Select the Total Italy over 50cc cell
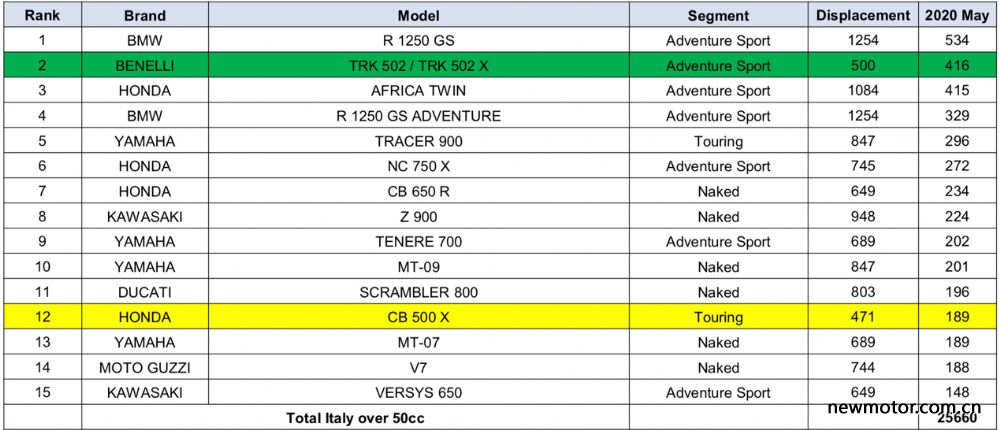 click(355, 418)
